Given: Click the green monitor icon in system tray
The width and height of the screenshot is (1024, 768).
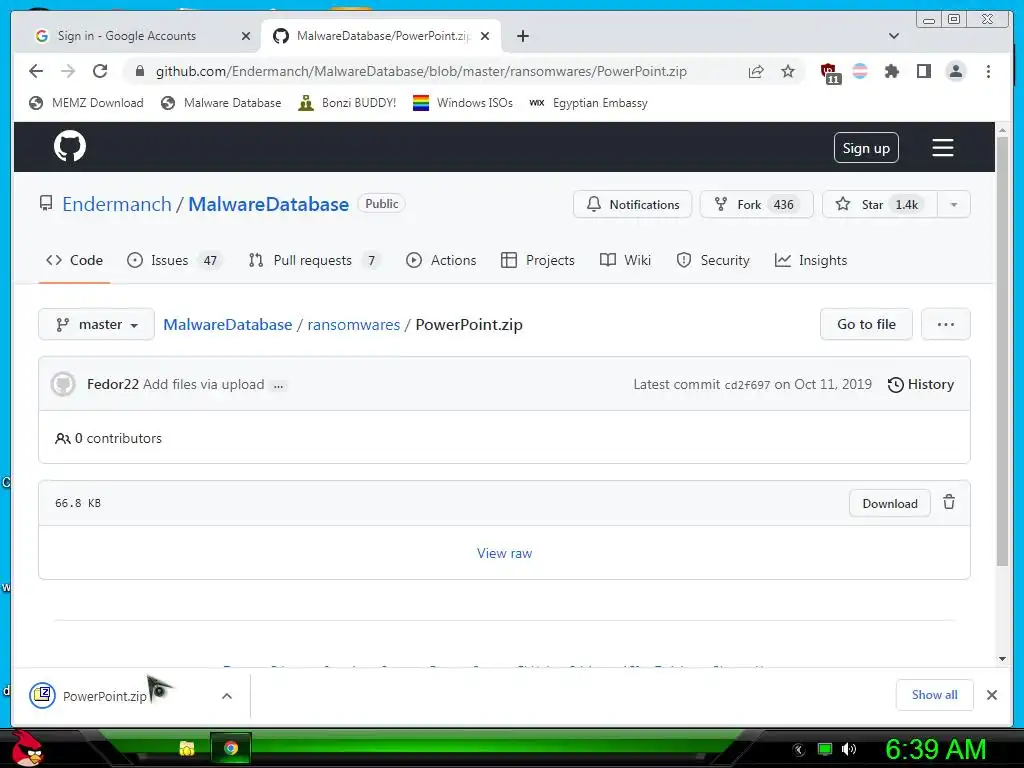Looking at the screenshot, I should [x=825, y=749].
